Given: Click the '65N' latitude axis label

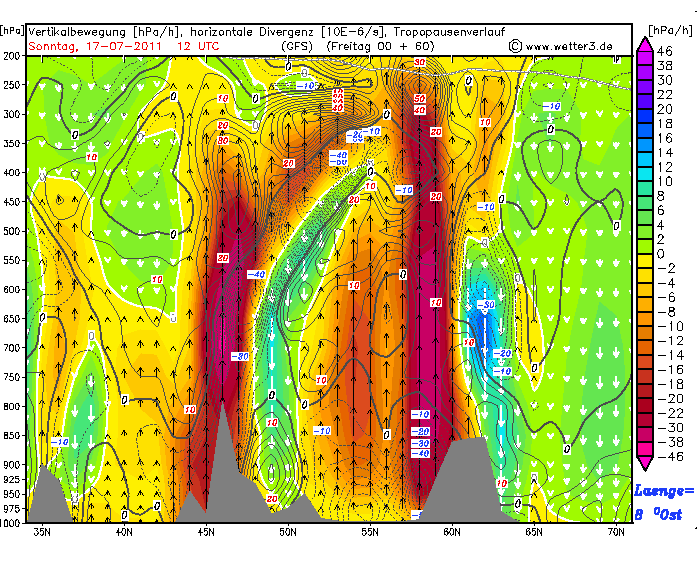Looking at the screenshot, I should click(x=534, y=532).
